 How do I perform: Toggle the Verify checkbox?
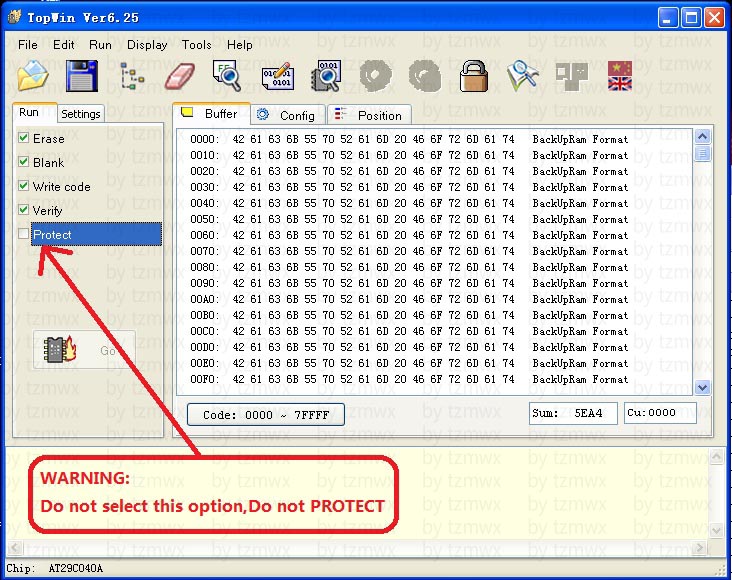click(x=23, y=209)
